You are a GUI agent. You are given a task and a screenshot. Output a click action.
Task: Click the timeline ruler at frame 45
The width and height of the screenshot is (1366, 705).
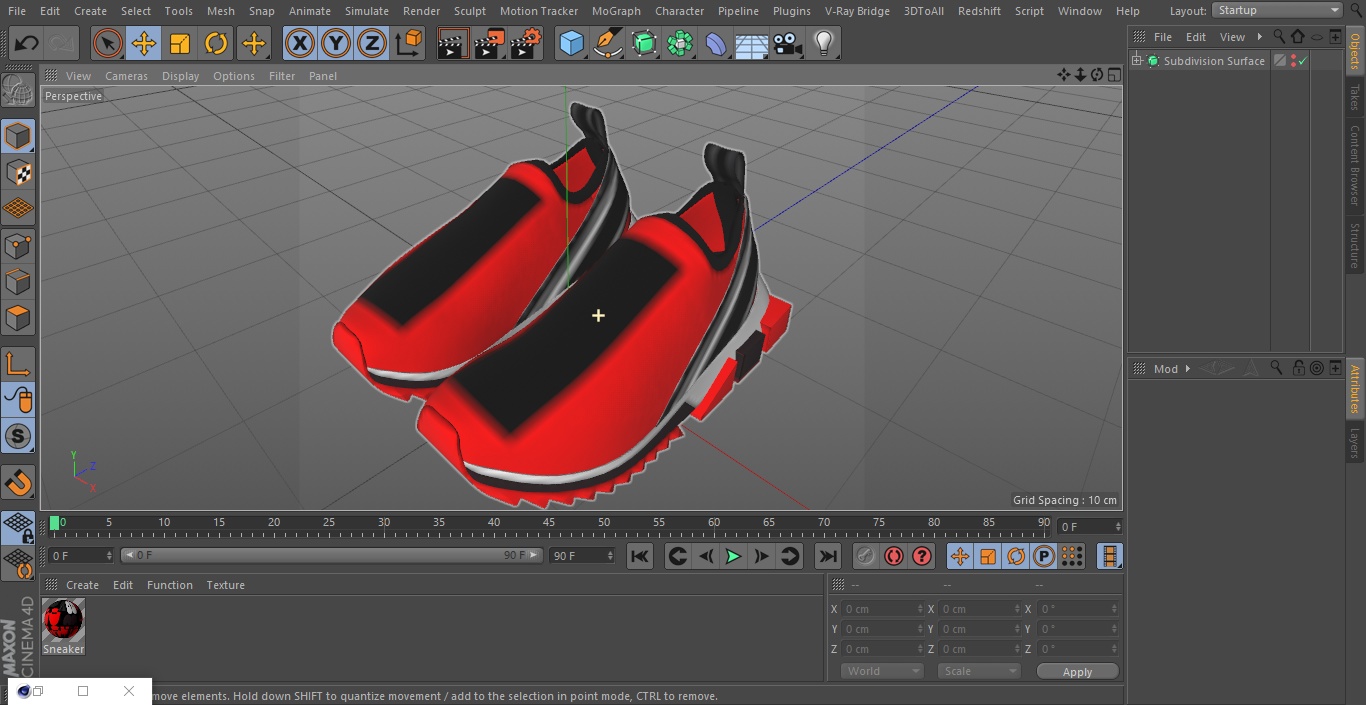pos(549,523)
